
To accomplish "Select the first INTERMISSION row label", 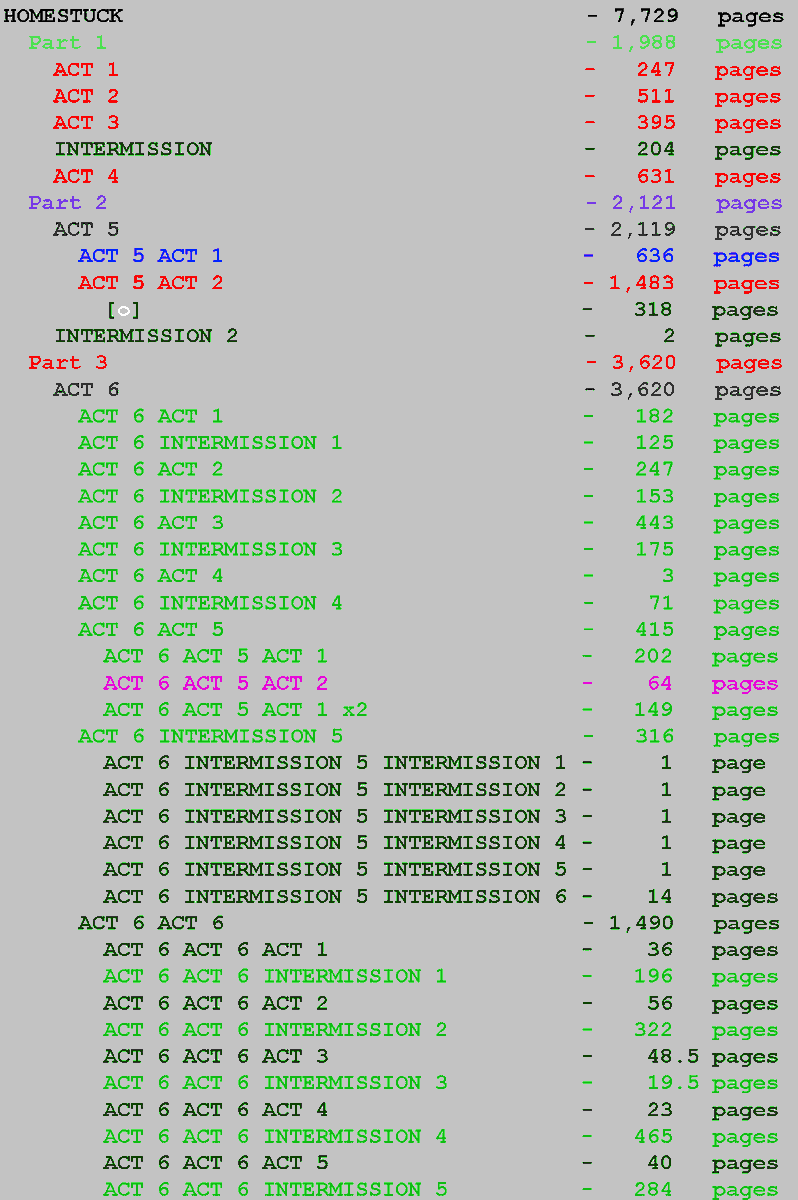I will tap(133, 149).
